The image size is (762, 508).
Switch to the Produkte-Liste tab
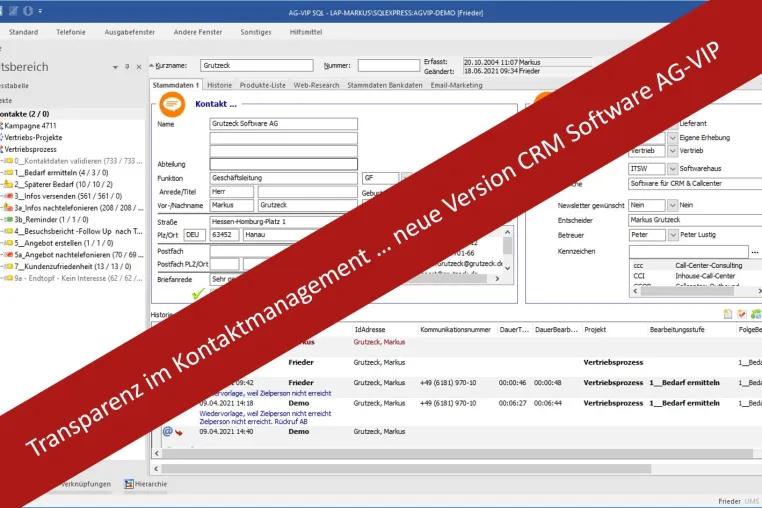point(262,85)
